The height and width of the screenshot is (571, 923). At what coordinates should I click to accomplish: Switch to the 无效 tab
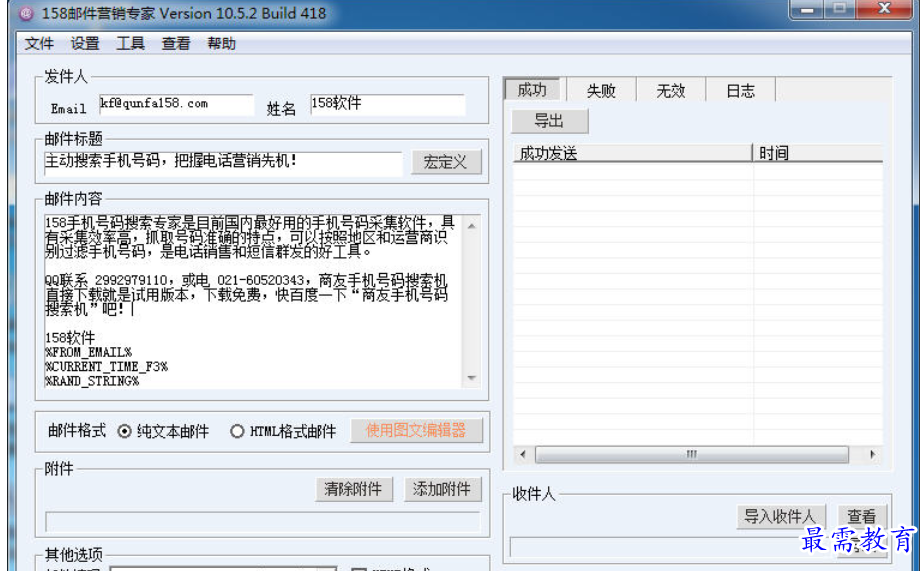tap(670, 91)
